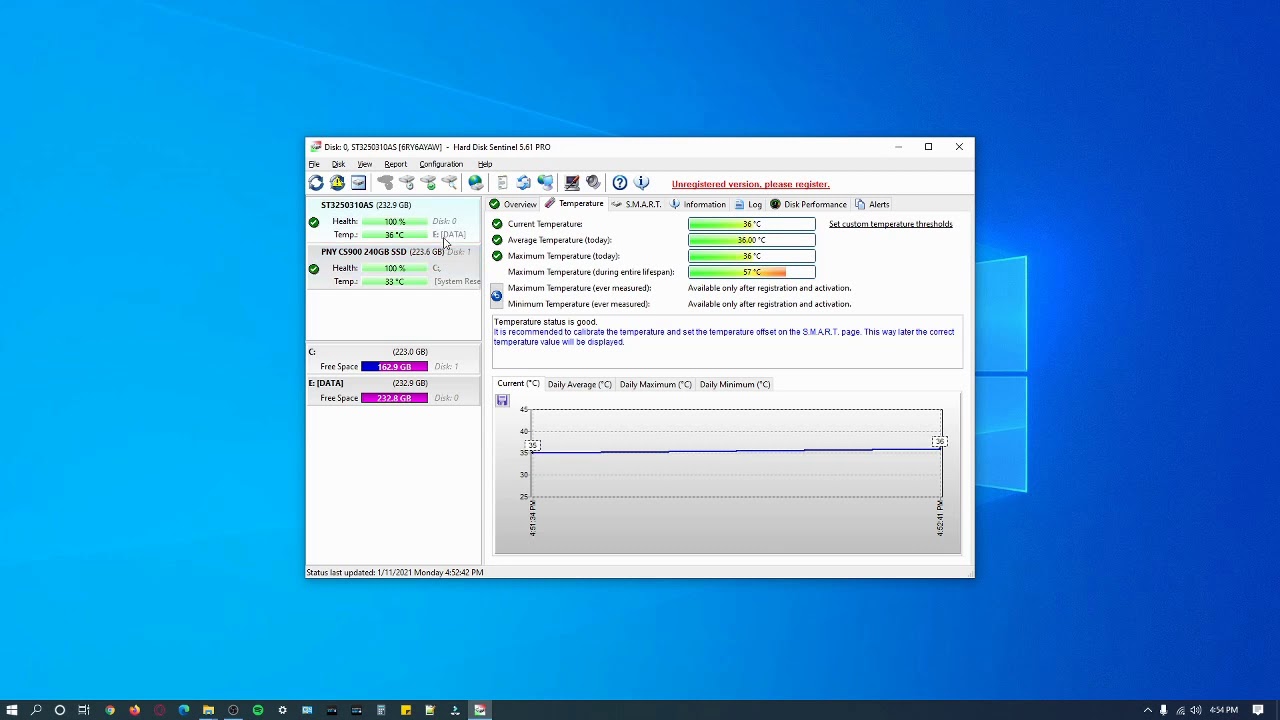
Task: Click the save icon above the temperature graph
Action: pos(502,401)
